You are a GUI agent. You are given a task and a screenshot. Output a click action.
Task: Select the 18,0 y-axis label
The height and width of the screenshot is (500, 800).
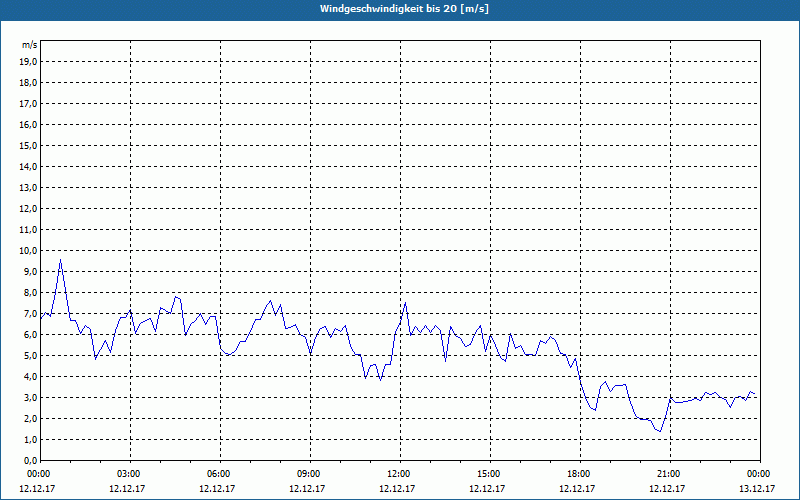coord(28,83)
